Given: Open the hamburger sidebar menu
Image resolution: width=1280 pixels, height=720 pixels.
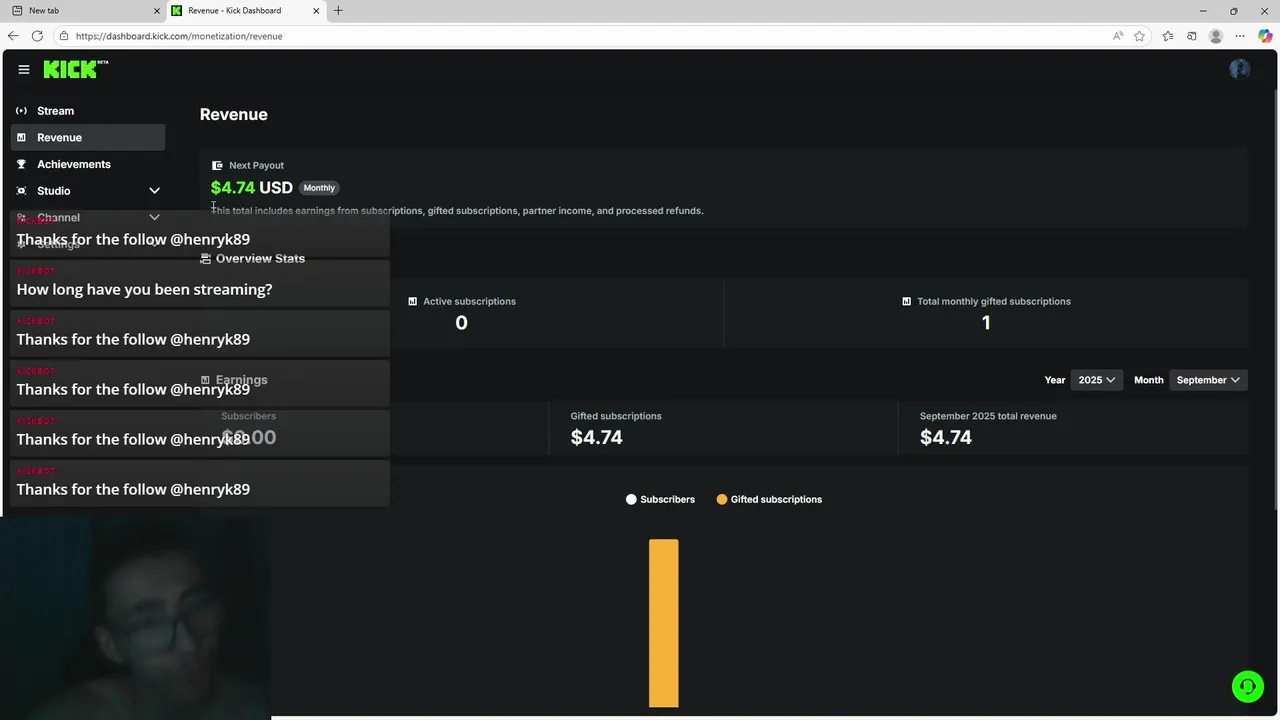Looking at the screenshot, I should tap(24, 69).
